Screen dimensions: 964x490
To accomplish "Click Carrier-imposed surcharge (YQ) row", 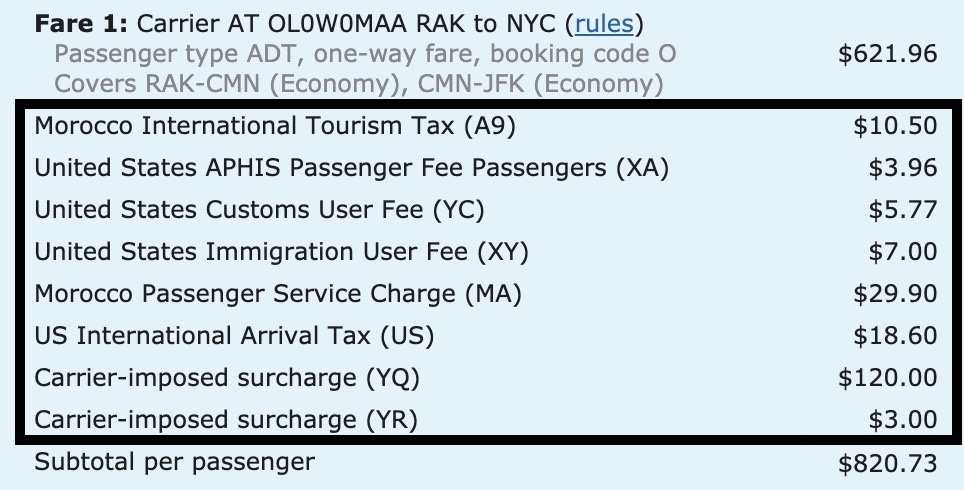I will coord(227,378).
